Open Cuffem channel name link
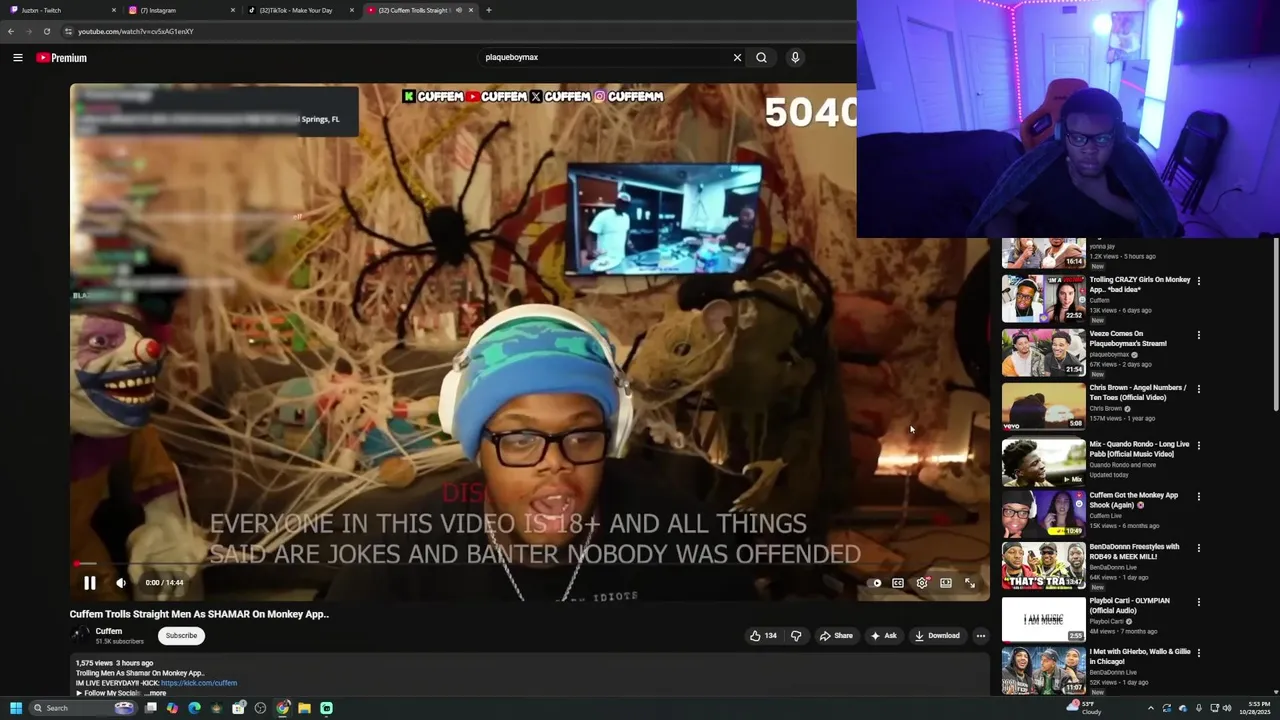This screenshot has height=720, width=1280. pyautogui.click(x=109, y=631)
